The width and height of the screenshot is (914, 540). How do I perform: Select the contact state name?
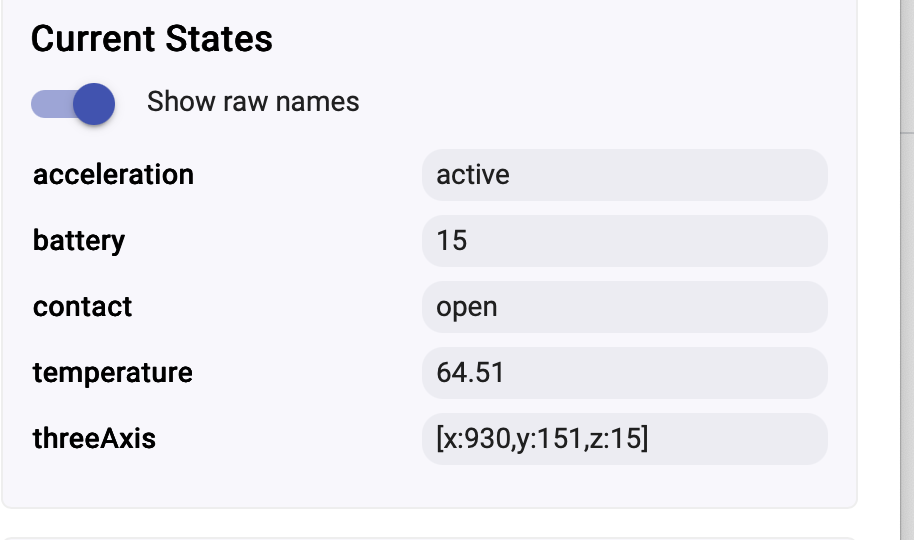pos(82,306)
